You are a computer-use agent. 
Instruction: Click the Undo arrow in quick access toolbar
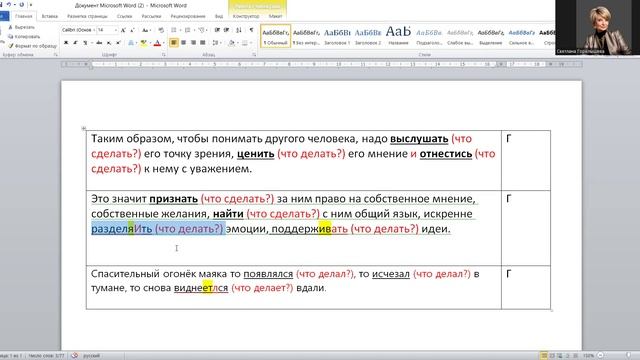click(9, 4)
